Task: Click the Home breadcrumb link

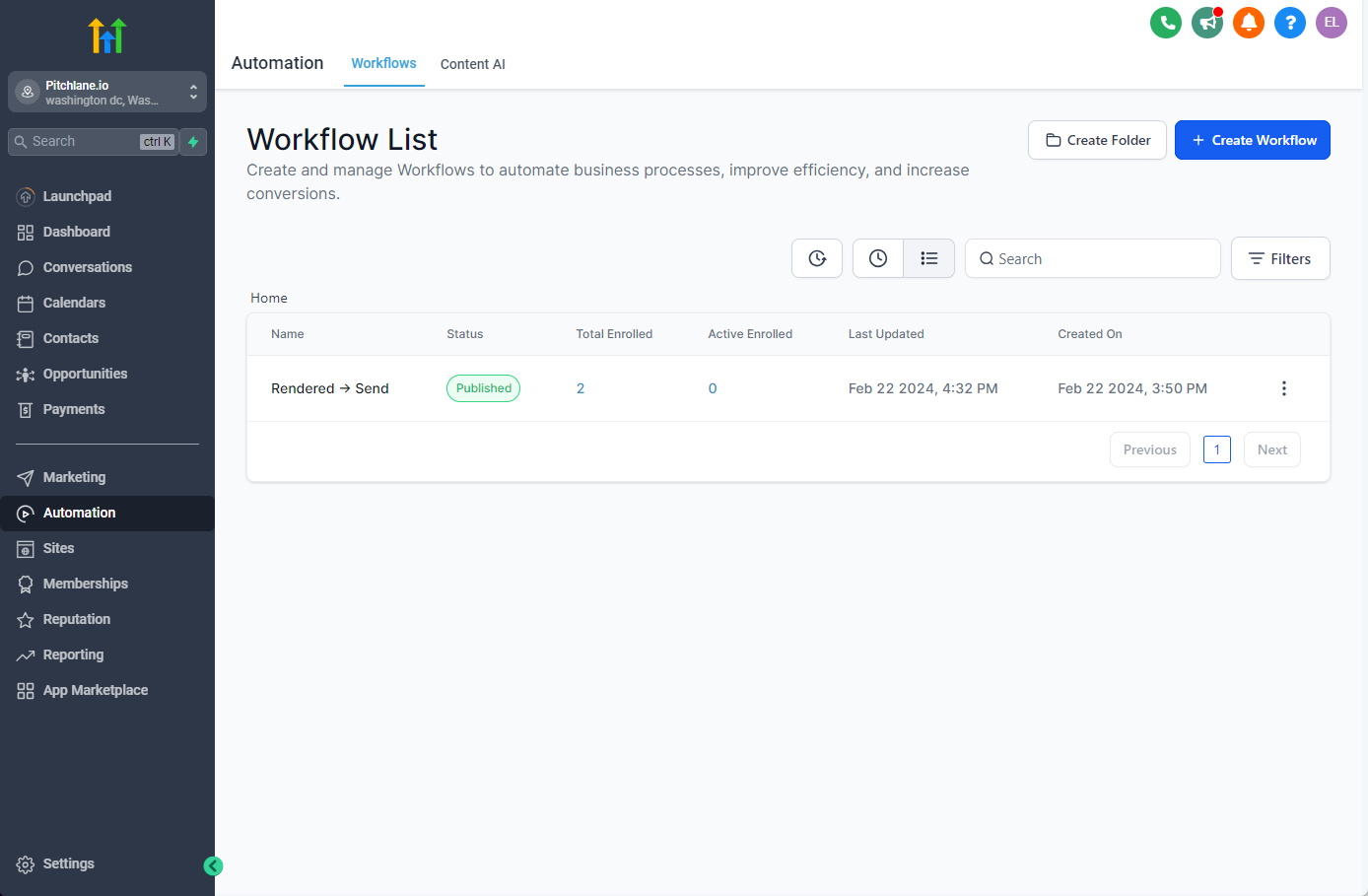Action: (269, 298)
